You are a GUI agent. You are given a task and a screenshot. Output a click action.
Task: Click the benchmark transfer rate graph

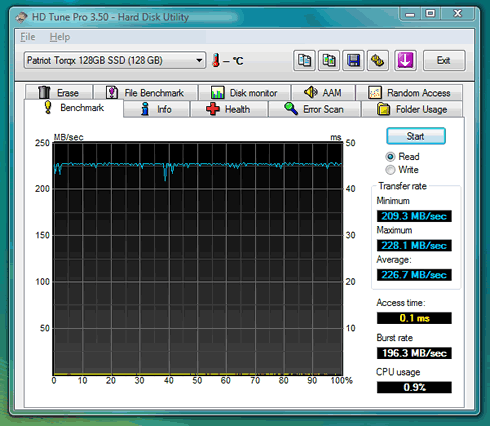coord(198,259)
